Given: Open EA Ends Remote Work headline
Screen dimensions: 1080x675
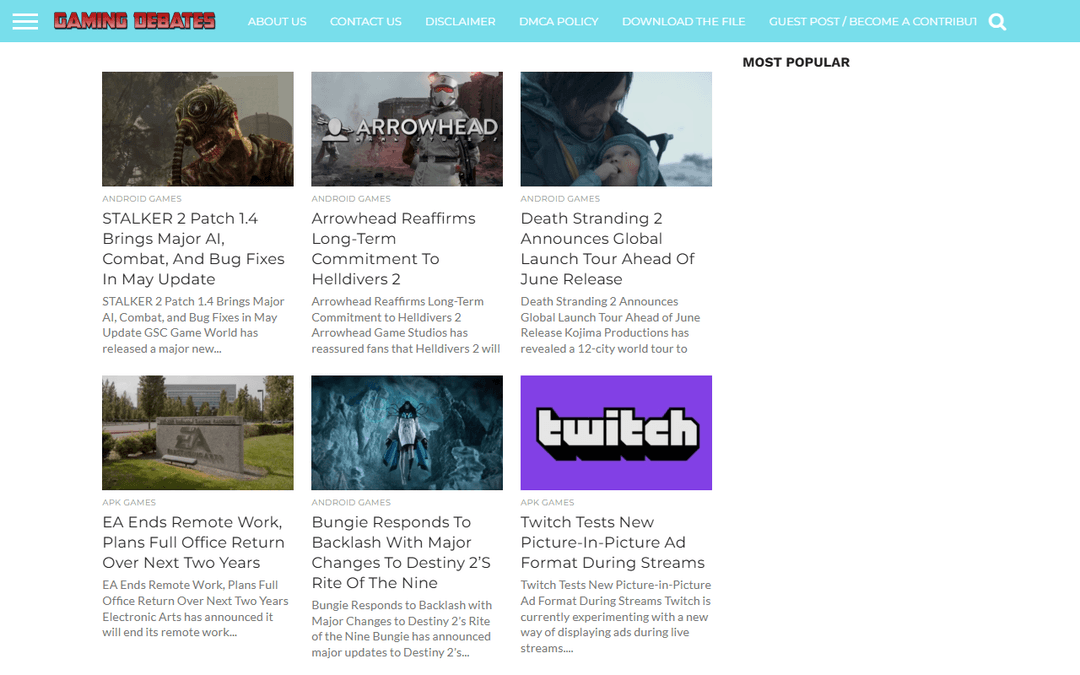Looking at the screenshot, I should (194, 542).
